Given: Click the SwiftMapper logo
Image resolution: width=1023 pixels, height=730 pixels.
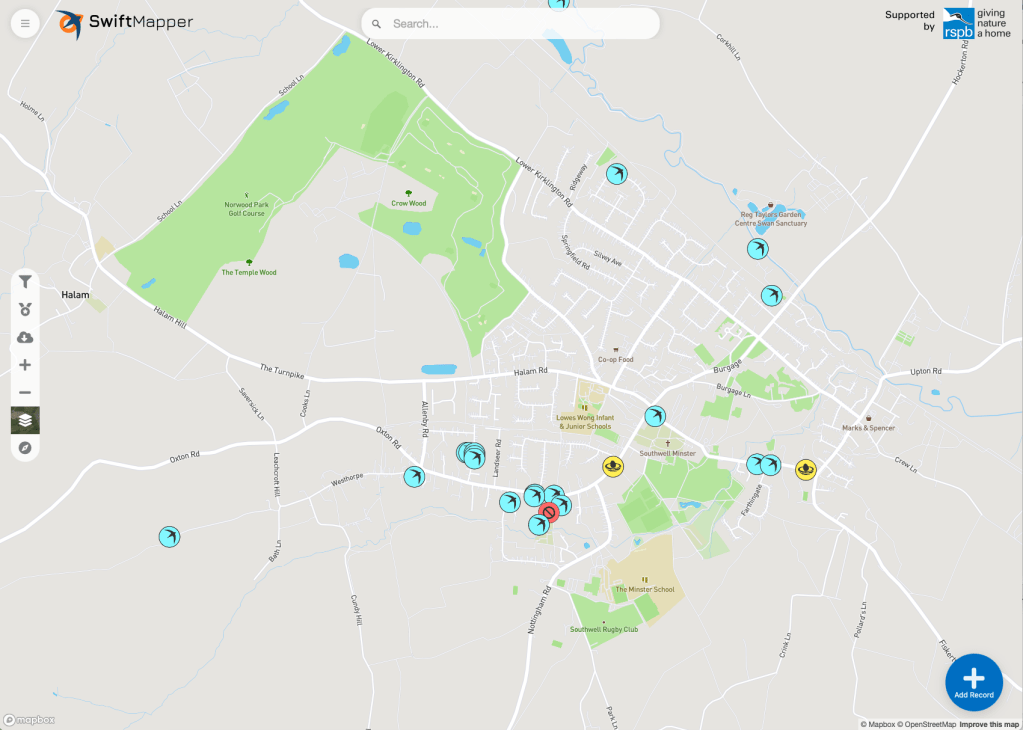Looking at the screenshot, I should pyautogui.click(x=125, y=23).
